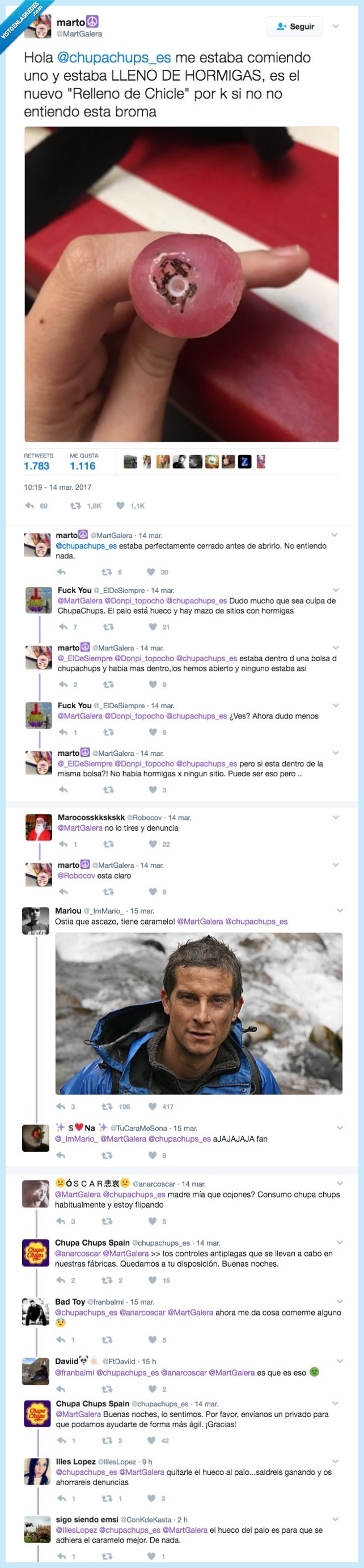Open the lollipop with ants photo
The image size is (364, 1568).
(x=181, y=284)
